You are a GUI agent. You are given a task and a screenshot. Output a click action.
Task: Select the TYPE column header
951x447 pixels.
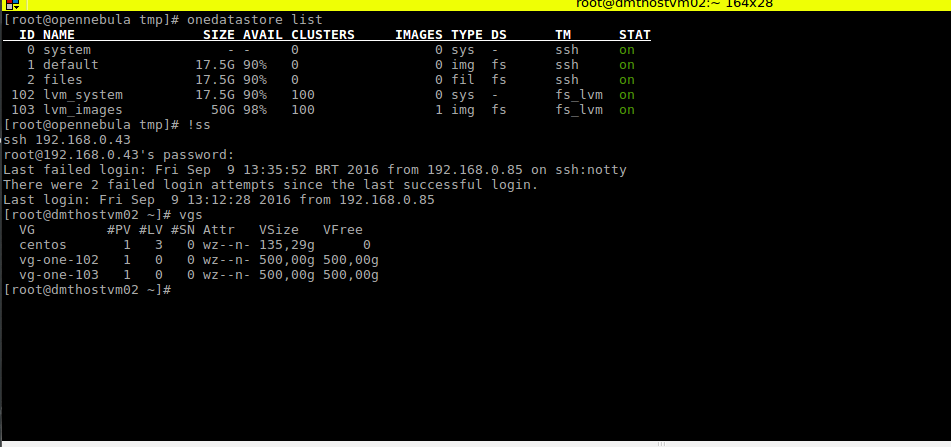(466, 35)
